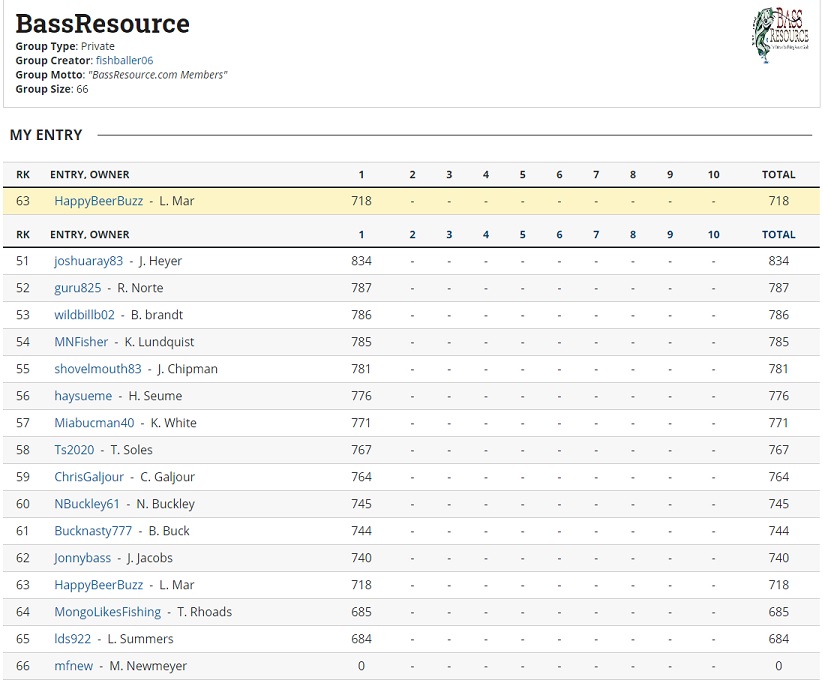The image size is (823, 685).
Task: Select shovelmouth83's total 781
Action: [778, 369]
